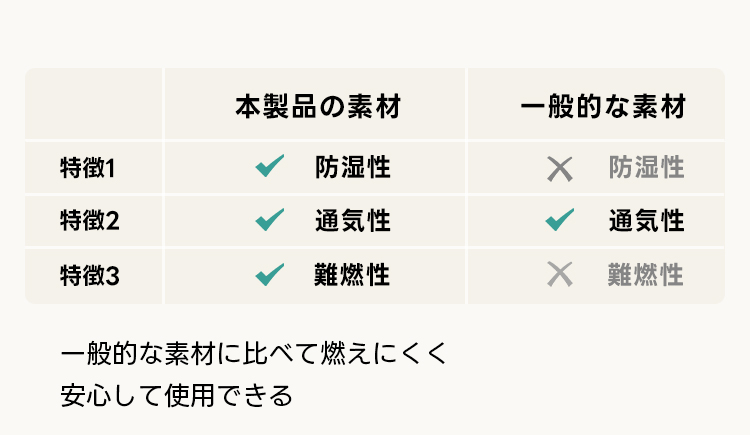Click the teal checkmark beside 本製品 防湿性

click(270, 167)
